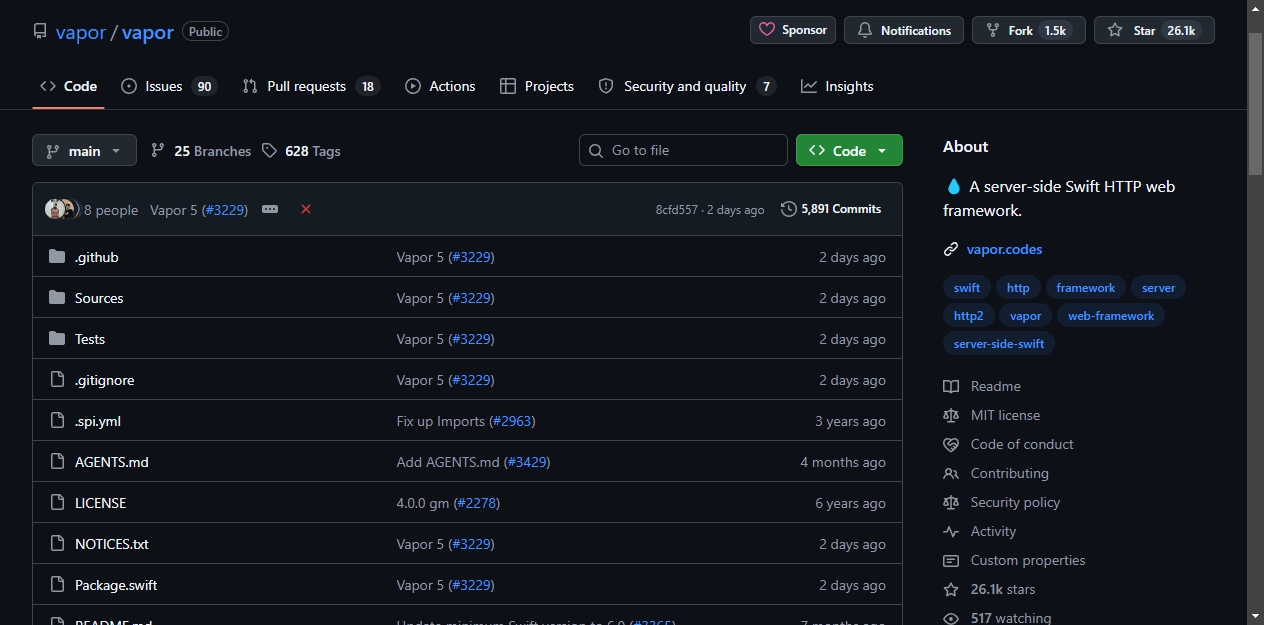View the 25 Branches link

click(x=201, y=151)
